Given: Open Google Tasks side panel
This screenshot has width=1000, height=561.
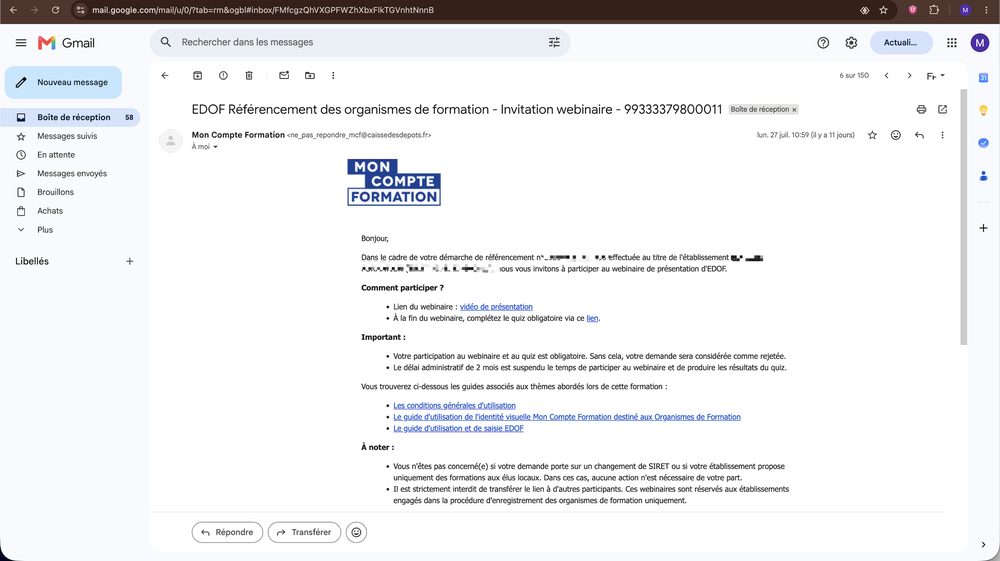Looking at the screenshot, I should pos(983,143).
